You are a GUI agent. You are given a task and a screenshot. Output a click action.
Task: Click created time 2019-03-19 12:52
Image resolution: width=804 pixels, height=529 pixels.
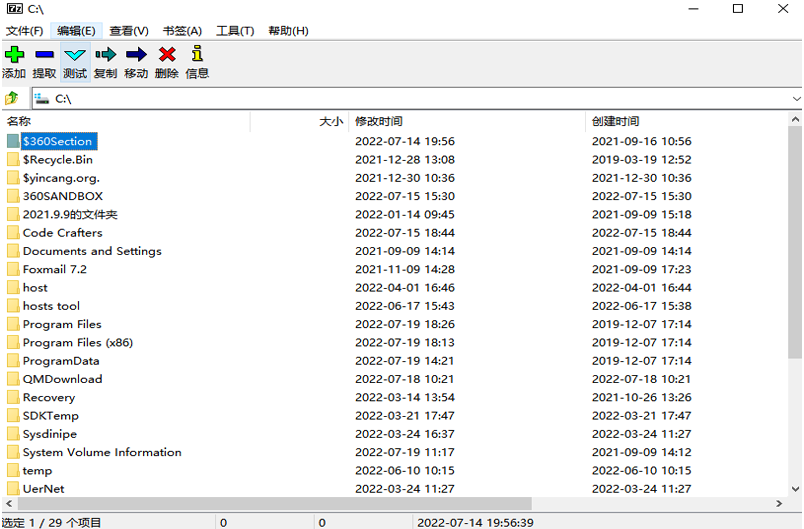pos(641,159)
